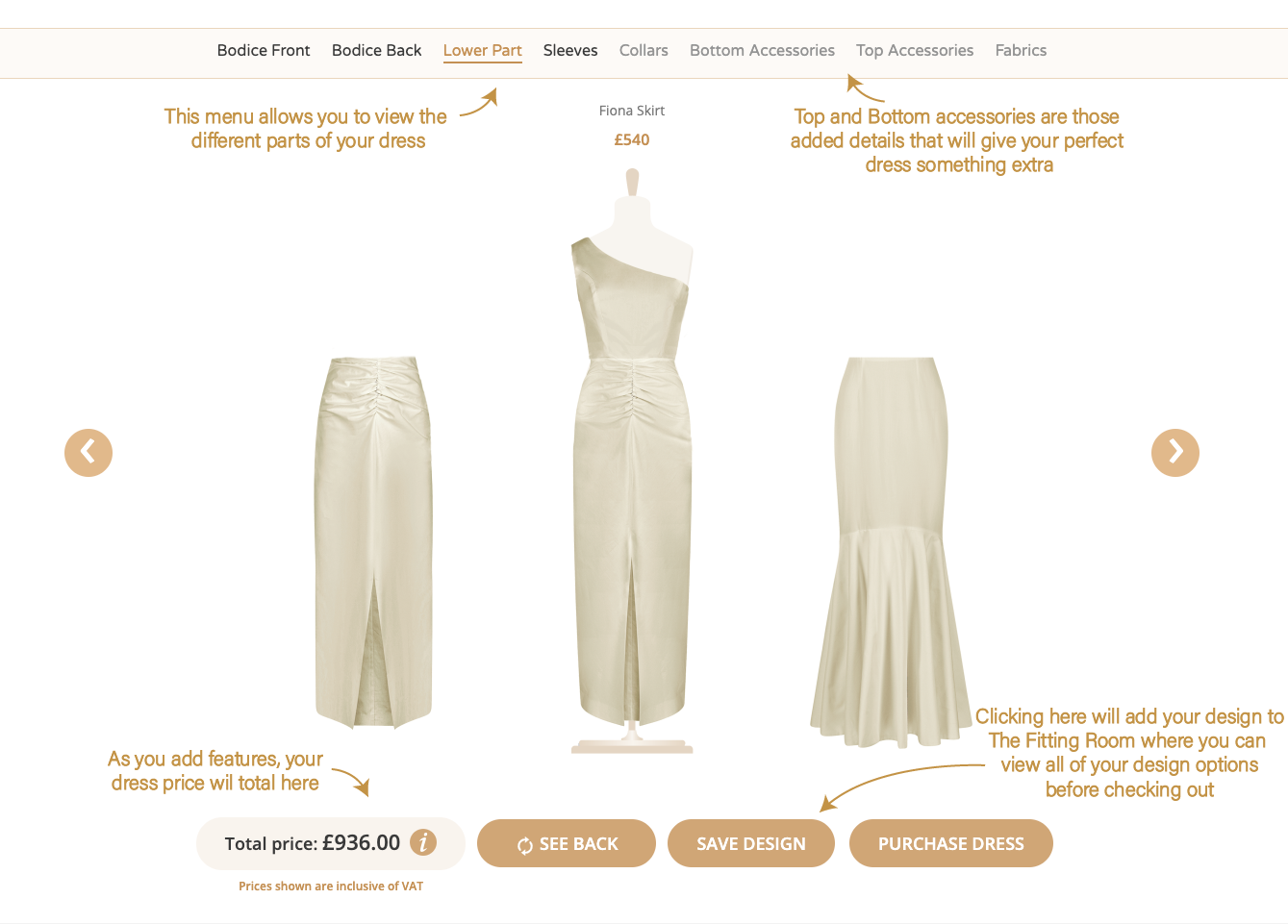Click the next skirt arrow
This screenshot has width=1288, height=924.
(x=1175, y=452)
